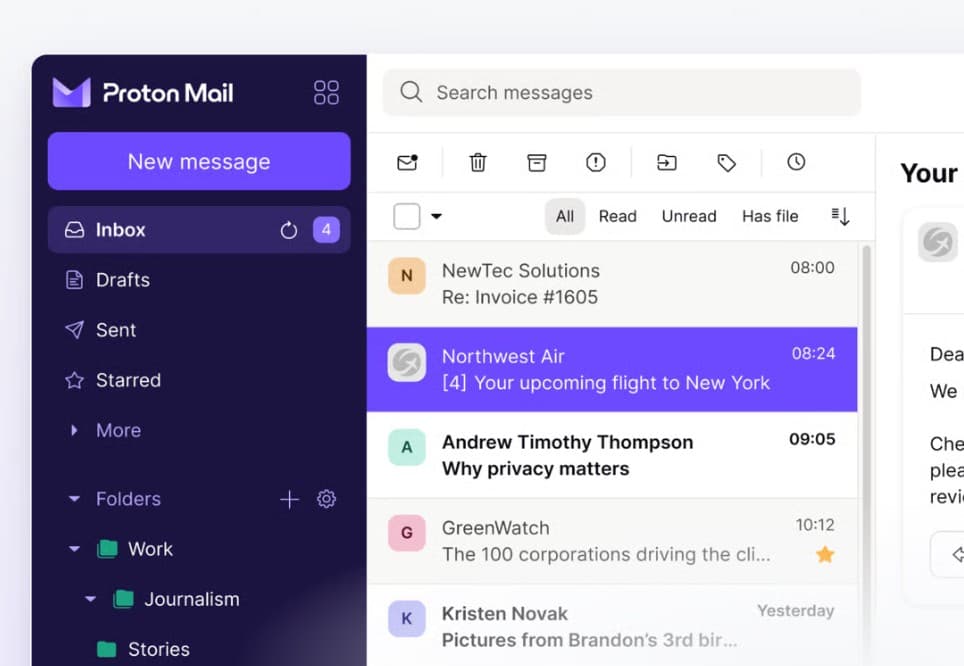Open folder settings gear icon
This screenshot has width=964, height=666.
326,499
